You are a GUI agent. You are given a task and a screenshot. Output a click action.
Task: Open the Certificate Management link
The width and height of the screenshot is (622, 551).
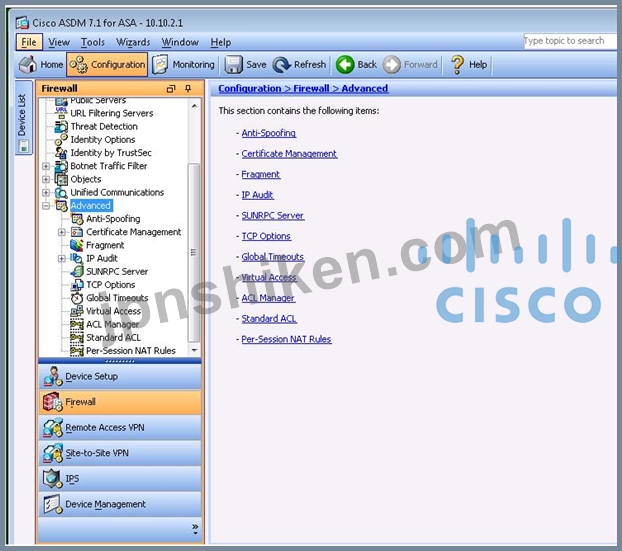click(x=289, y=154)
